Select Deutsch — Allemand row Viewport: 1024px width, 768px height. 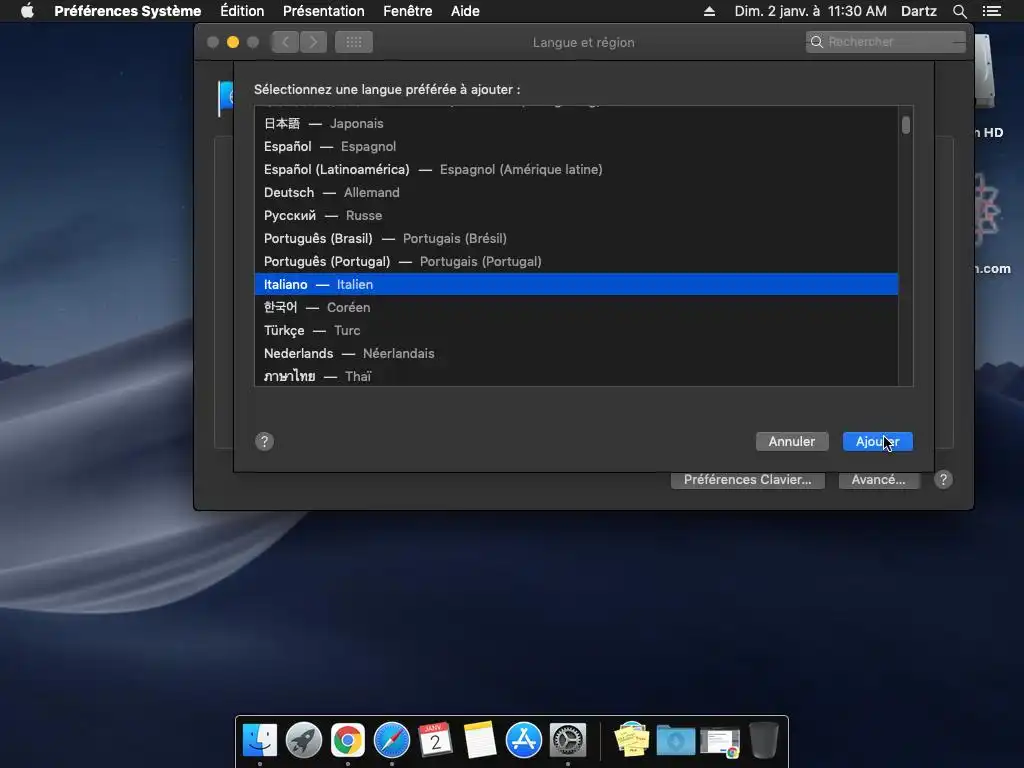point(576,193)
